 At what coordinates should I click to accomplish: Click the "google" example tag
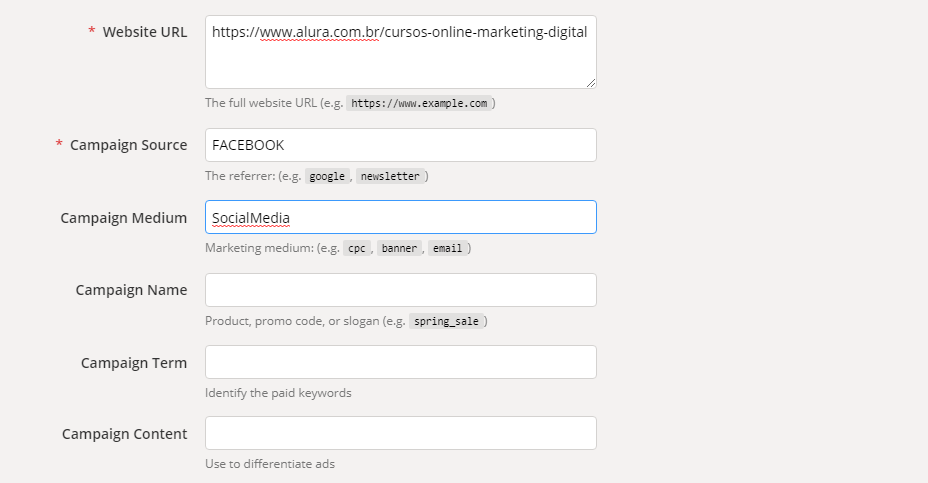(326, 176)
